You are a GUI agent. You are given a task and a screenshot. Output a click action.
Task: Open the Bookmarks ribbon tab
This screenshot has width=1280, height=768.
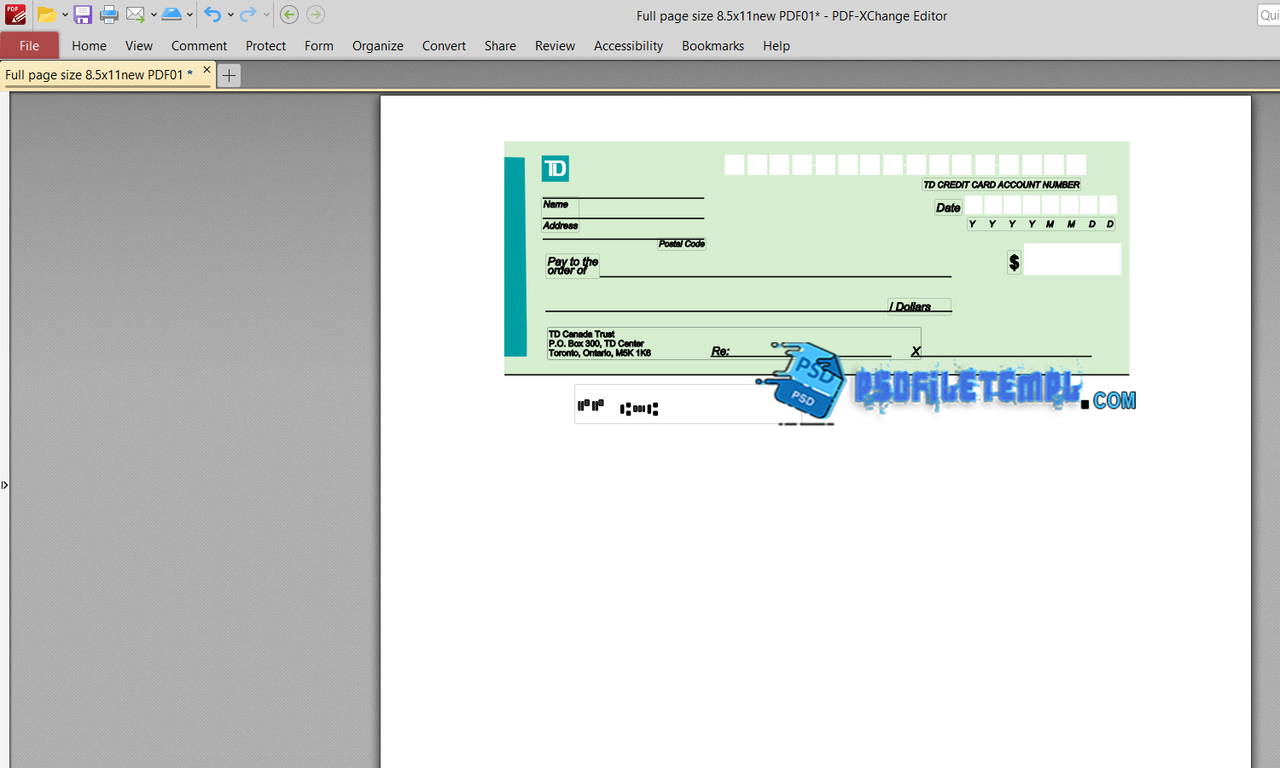click(x=713, y=45)
